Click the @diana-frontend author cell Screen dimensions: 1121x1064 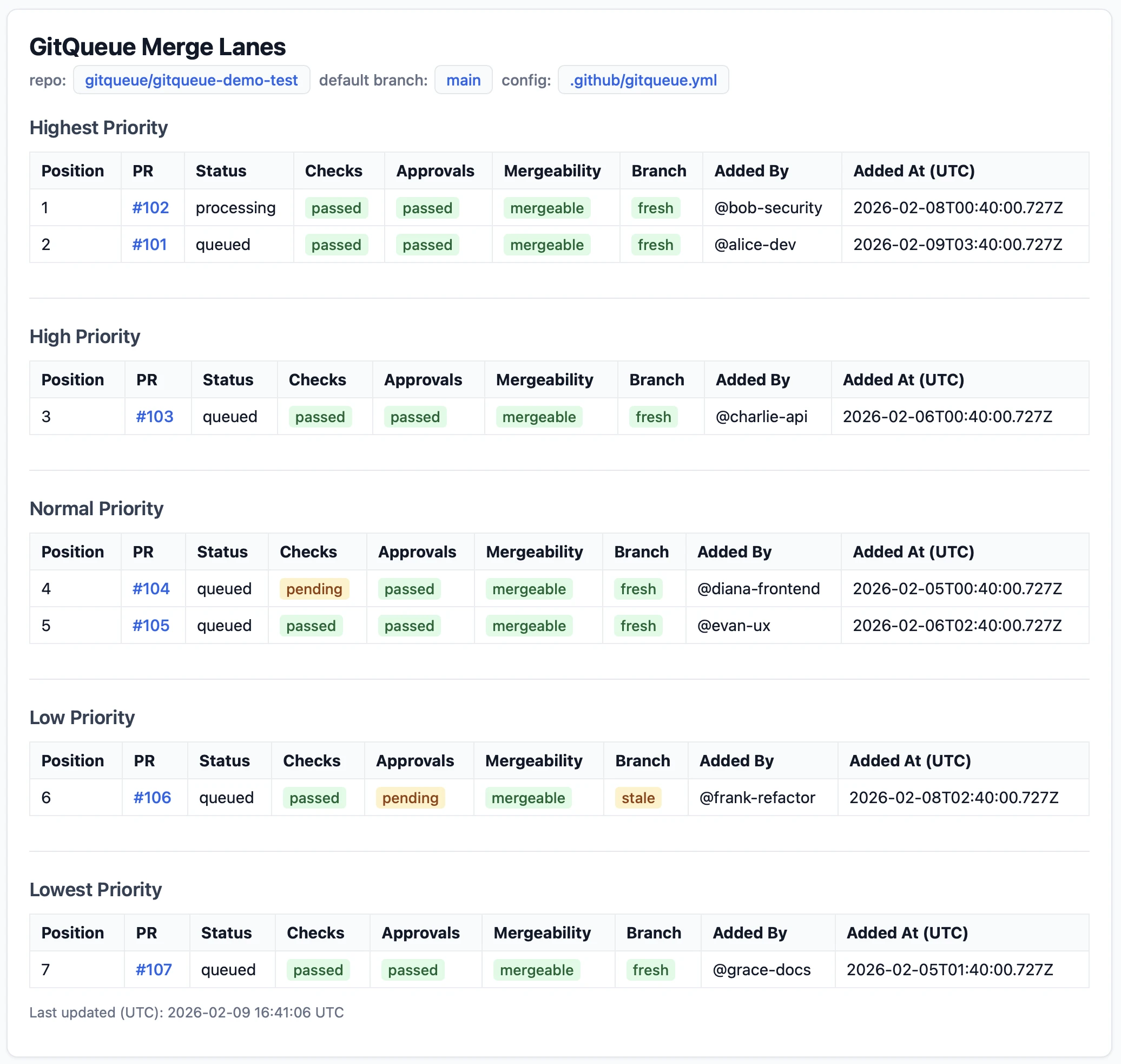coord(759,589)
